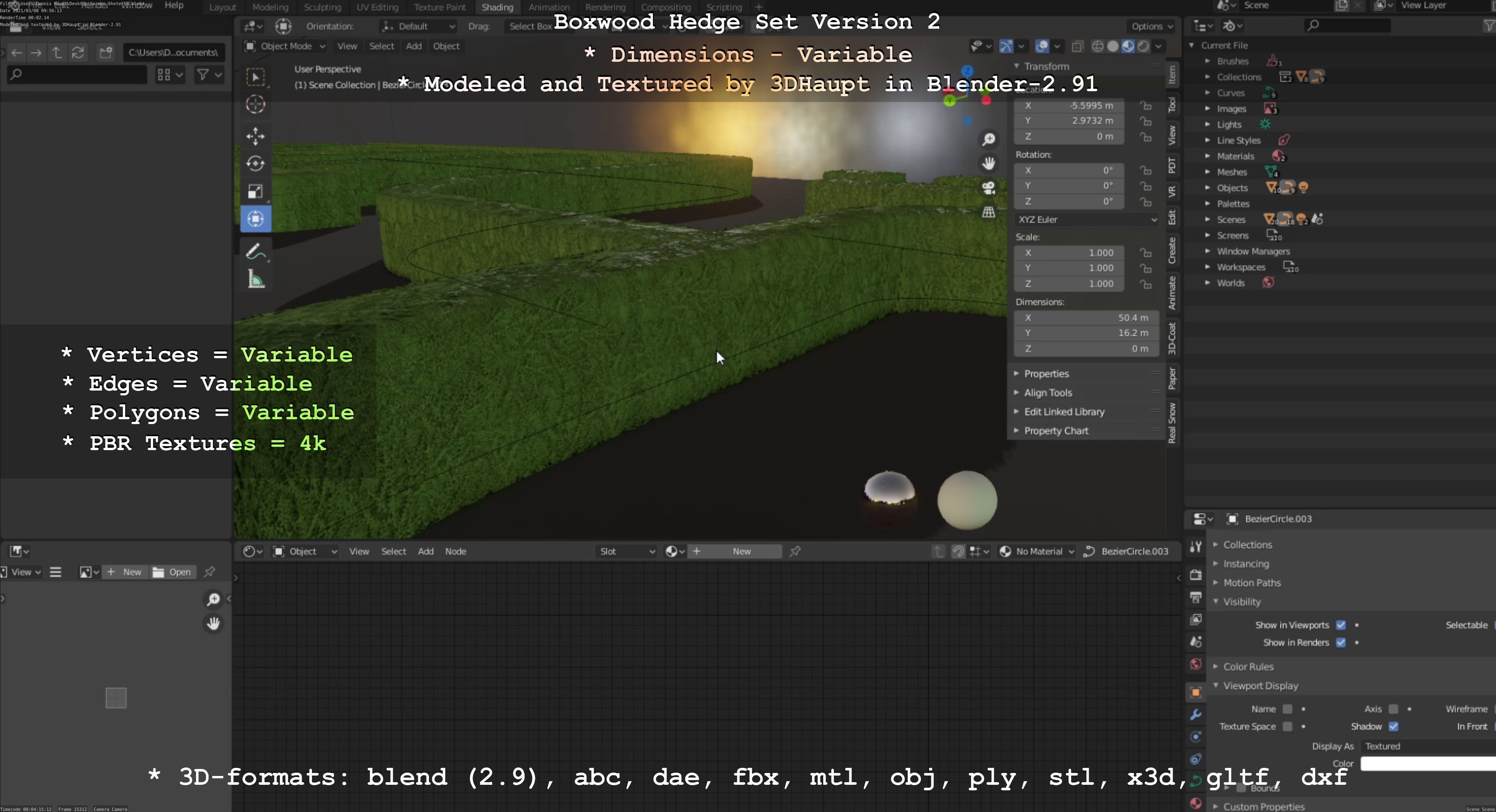Open the Render properties tab icon

point(1196,574)
